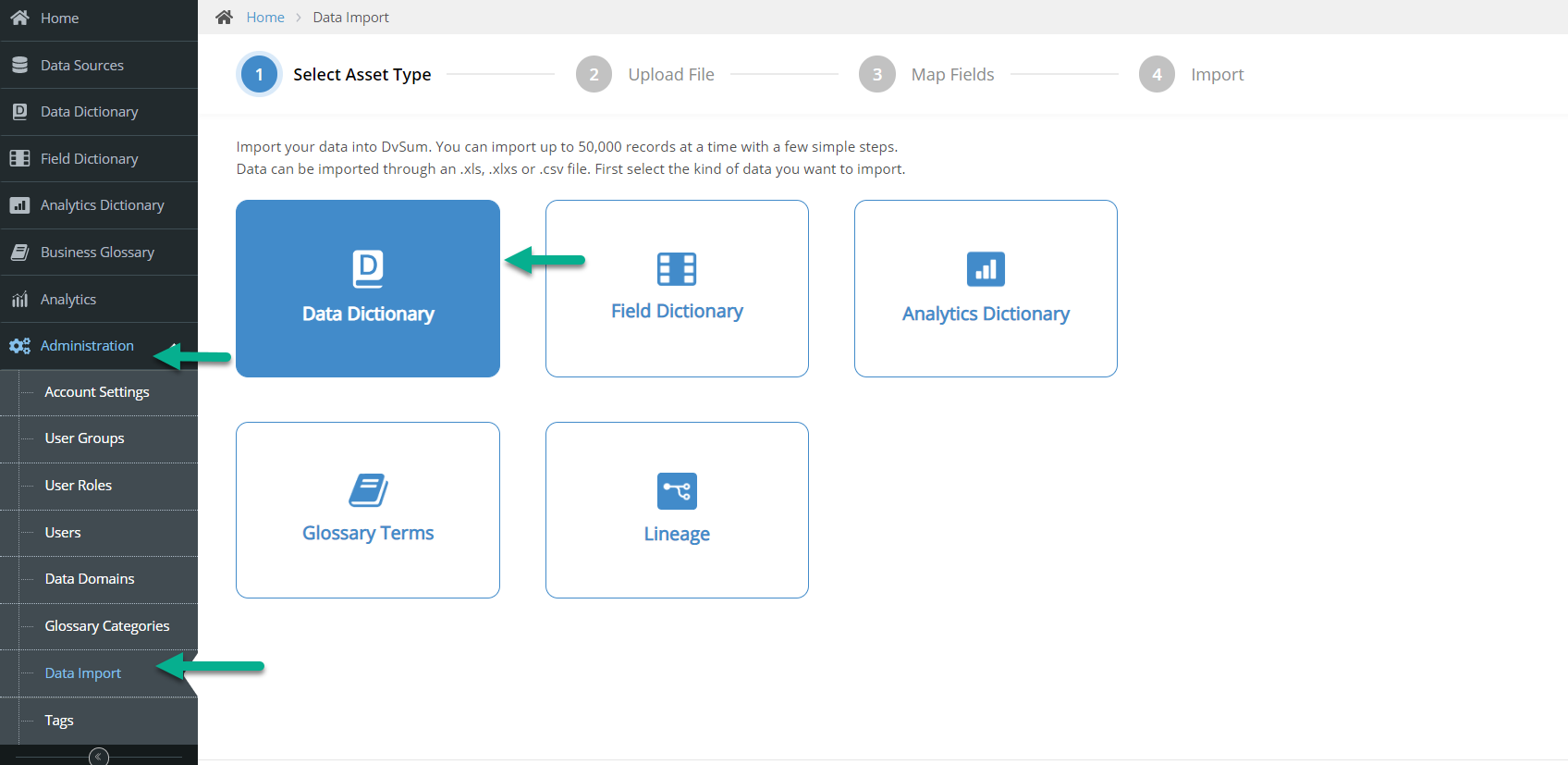Open Analytics in the sidebar
Screen dimensions: 1568x765
tap(99, 299)
